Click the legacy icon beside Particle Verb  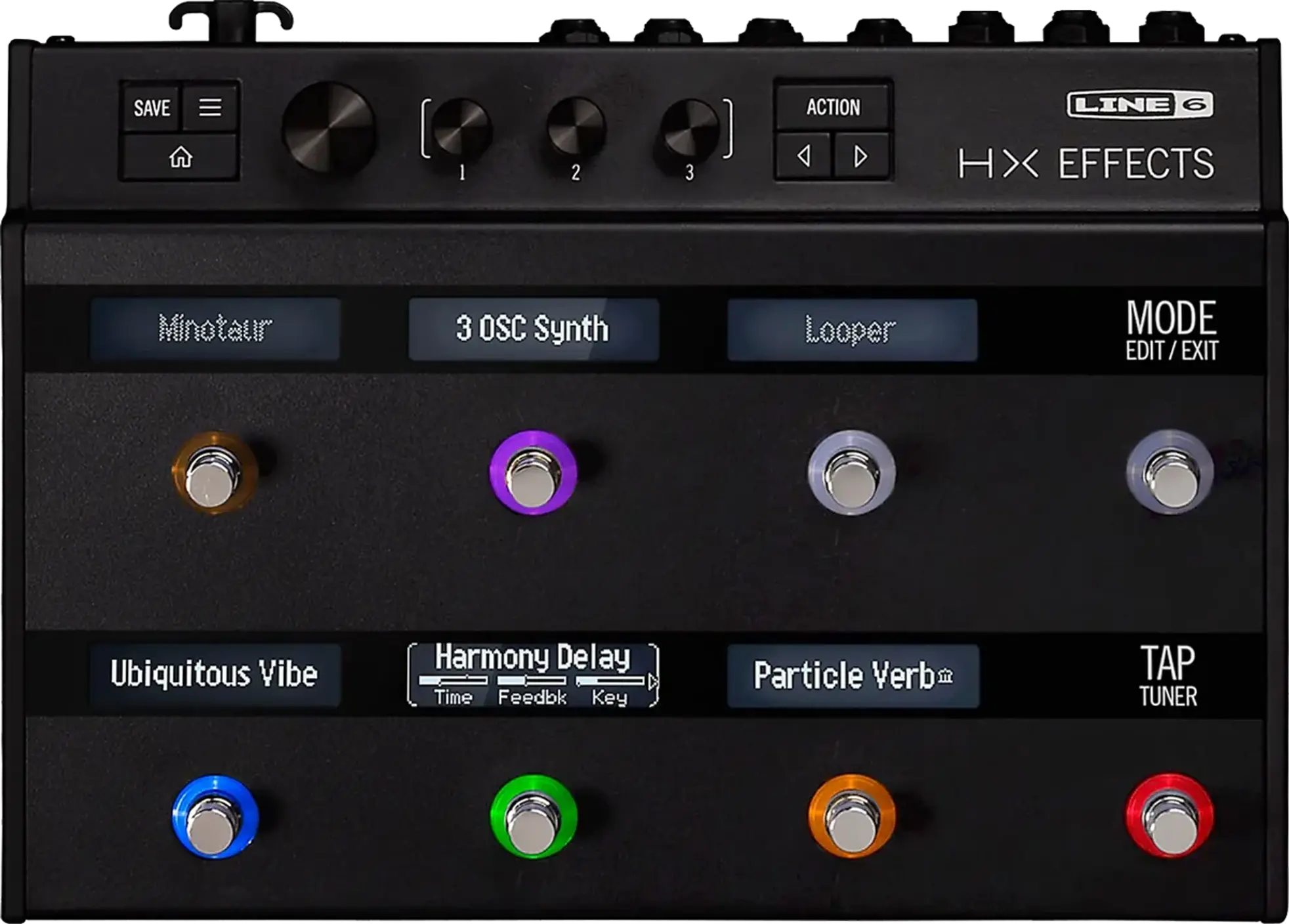point(945,675)
